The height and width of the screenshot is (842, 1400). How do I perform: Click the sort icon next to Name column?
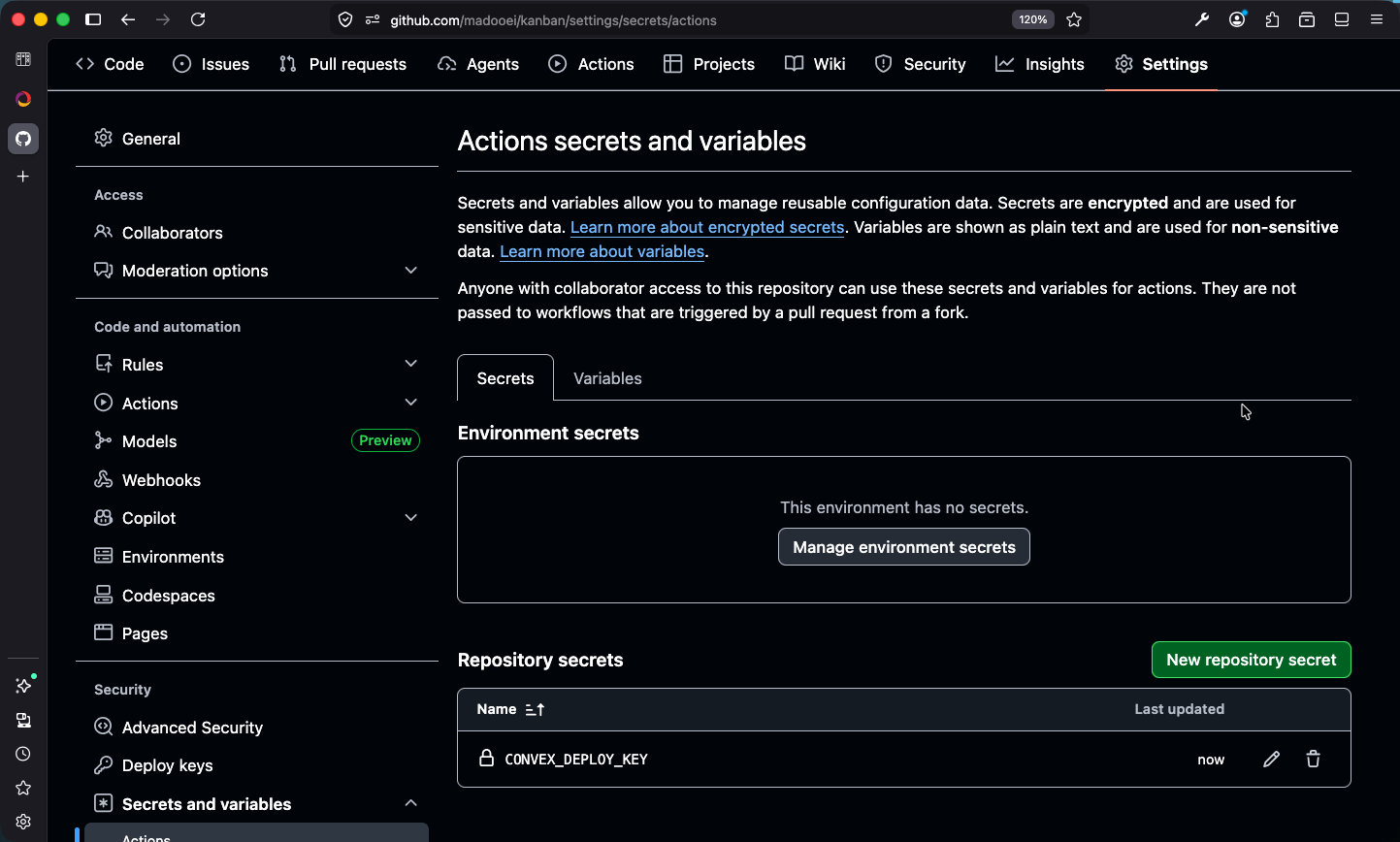[x=535, y=710]
